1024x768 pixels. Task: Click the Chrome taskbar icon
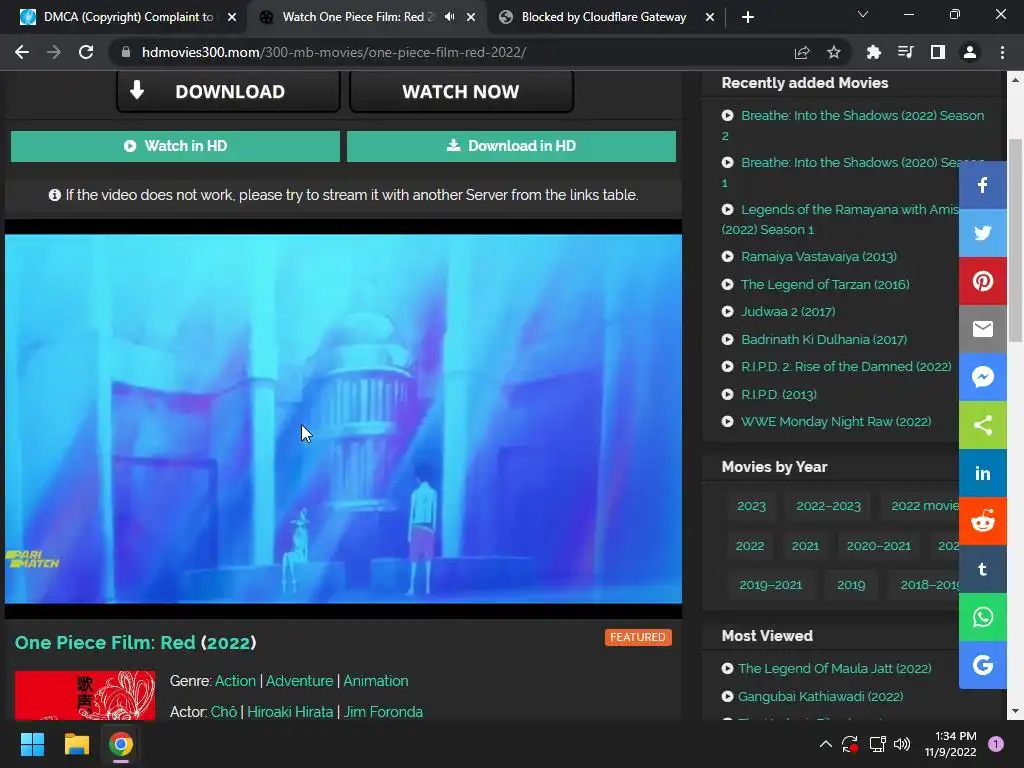coord(121,744)
